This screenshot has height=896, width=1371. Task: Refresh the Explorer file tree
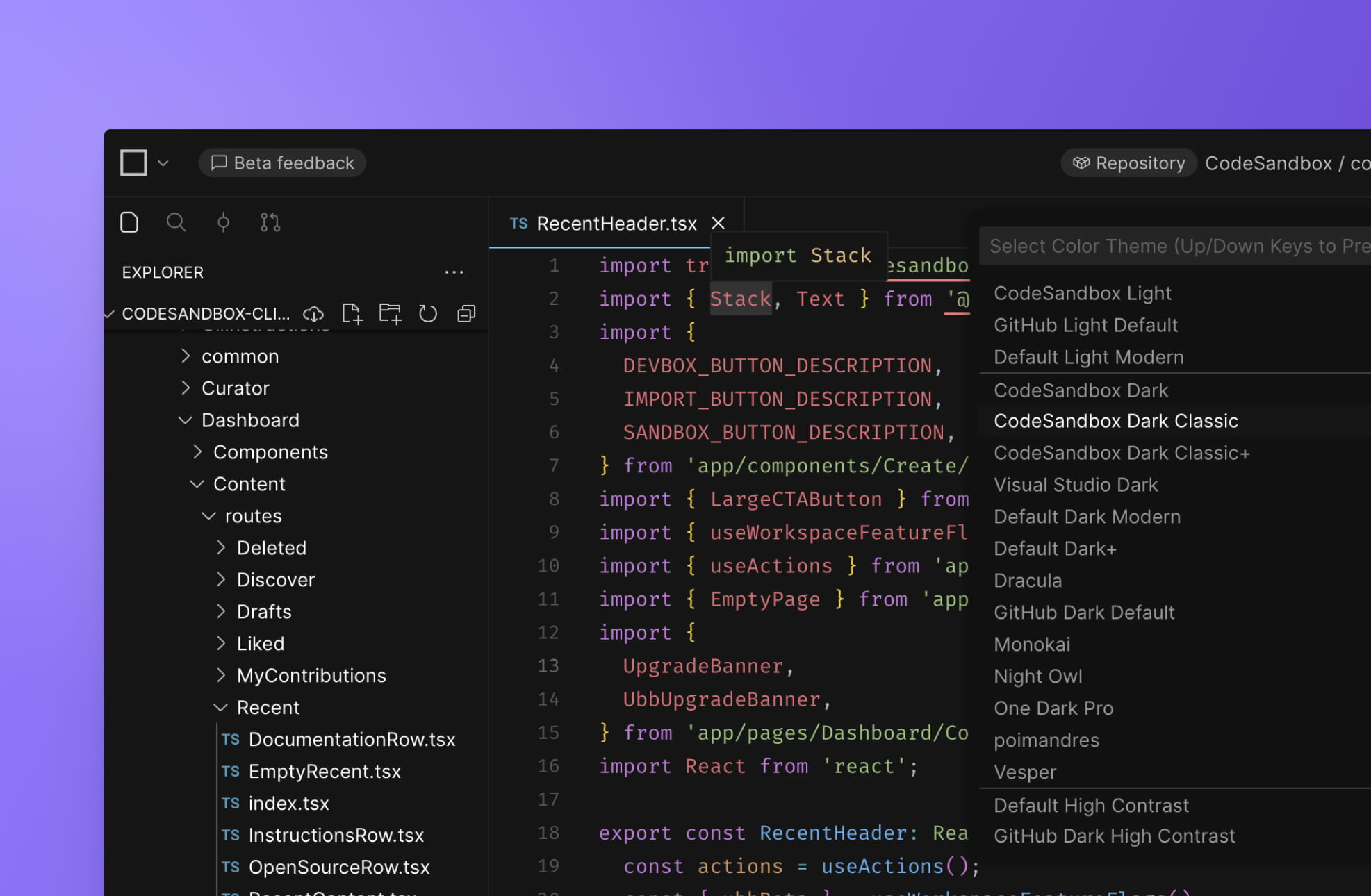pyautogui.click(x=428, y=313)
